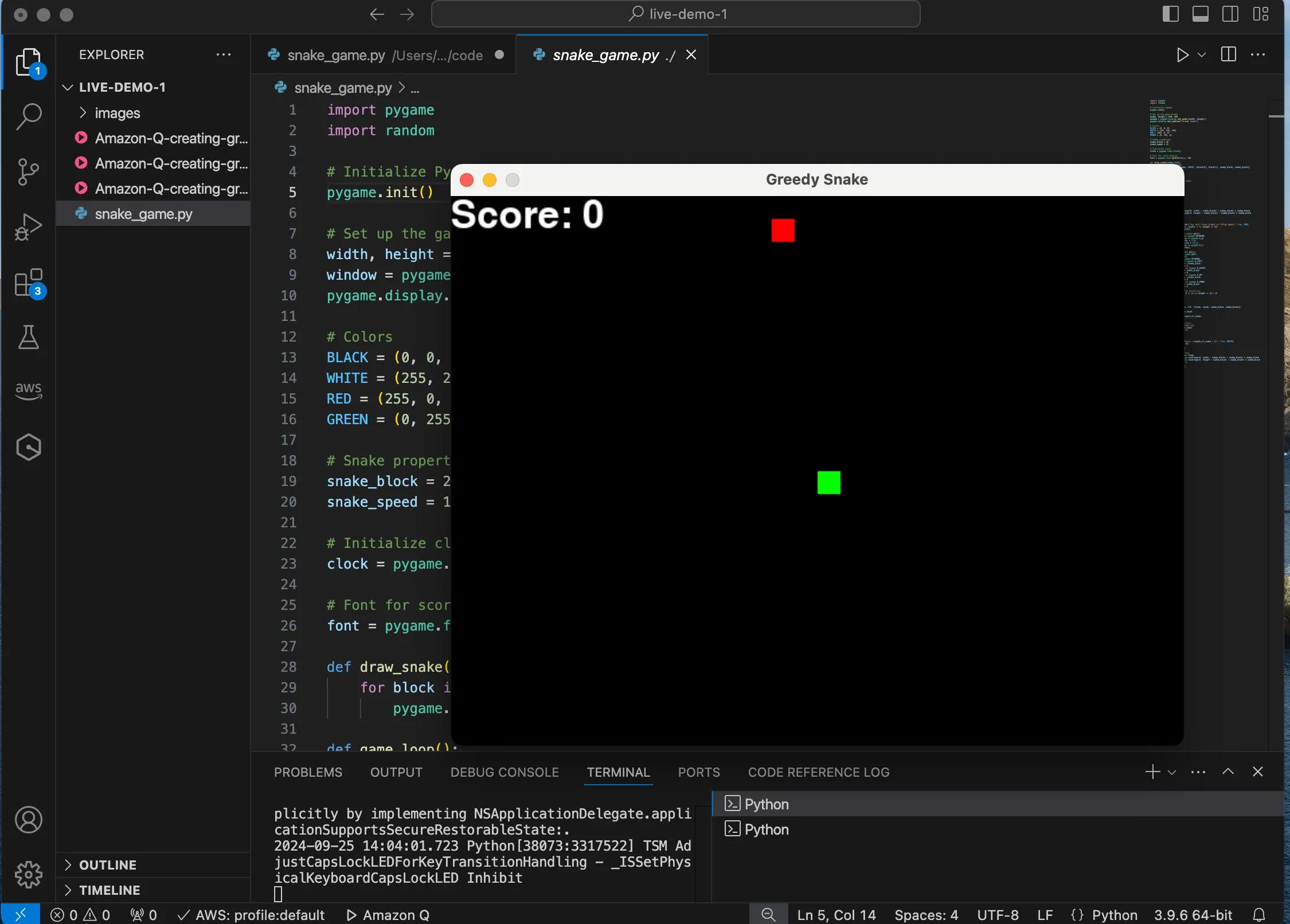This screenshot has width=1290, height=924.
Task: Open the new terminal profile dropdown
Action: click(1172, 772)
